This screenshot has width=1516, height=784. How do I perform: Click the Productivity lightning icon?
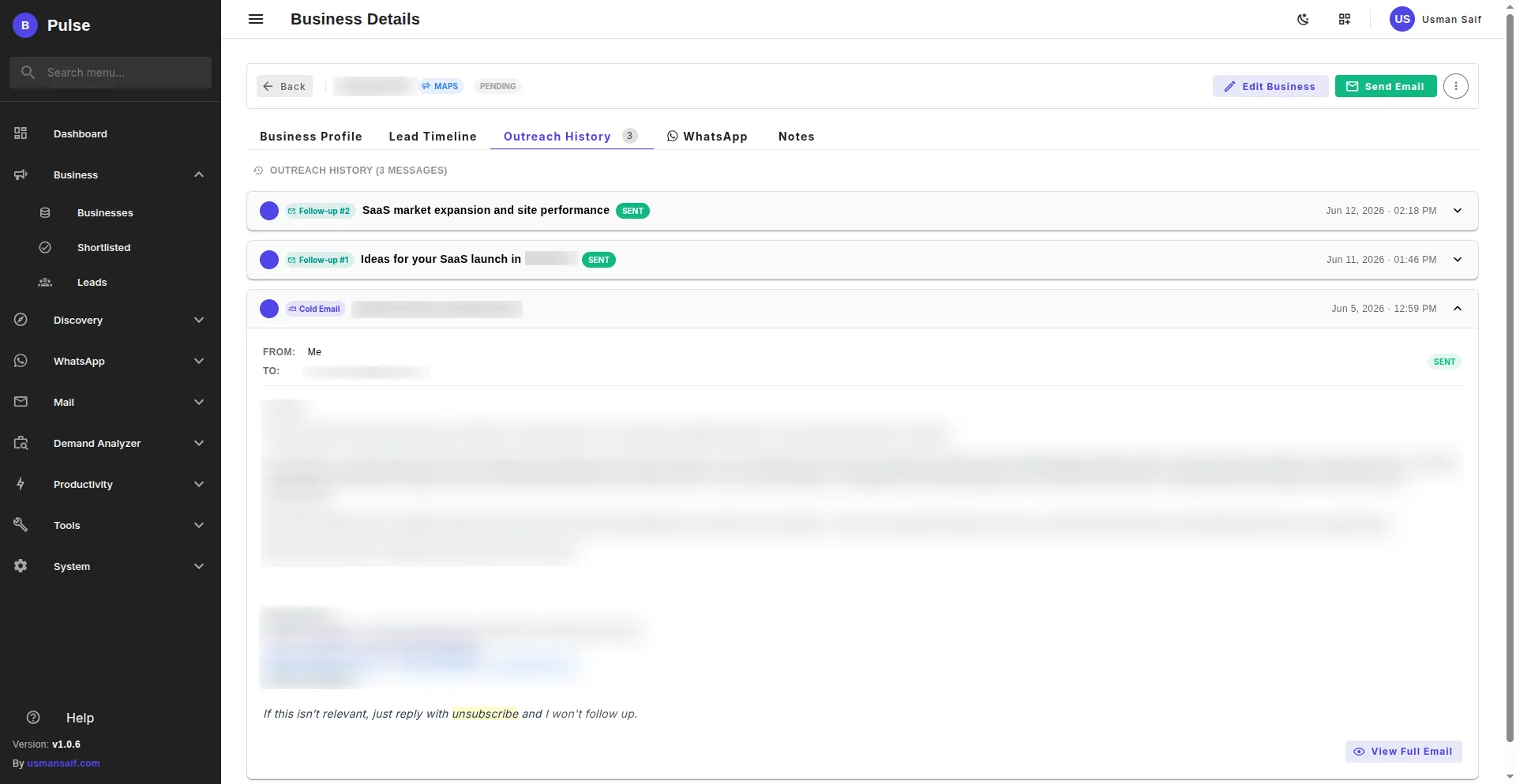[21, 484]
